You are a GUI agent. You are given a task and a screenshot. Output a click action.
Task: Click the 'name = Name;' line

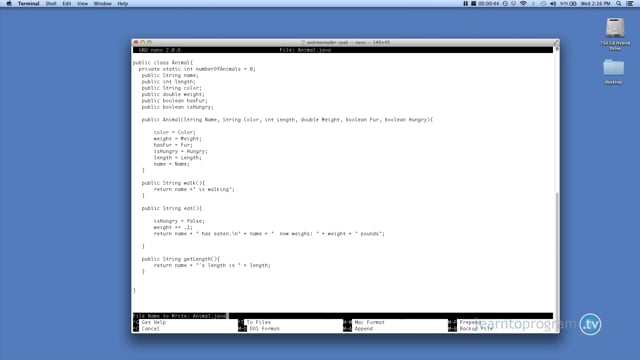[172, 164]
